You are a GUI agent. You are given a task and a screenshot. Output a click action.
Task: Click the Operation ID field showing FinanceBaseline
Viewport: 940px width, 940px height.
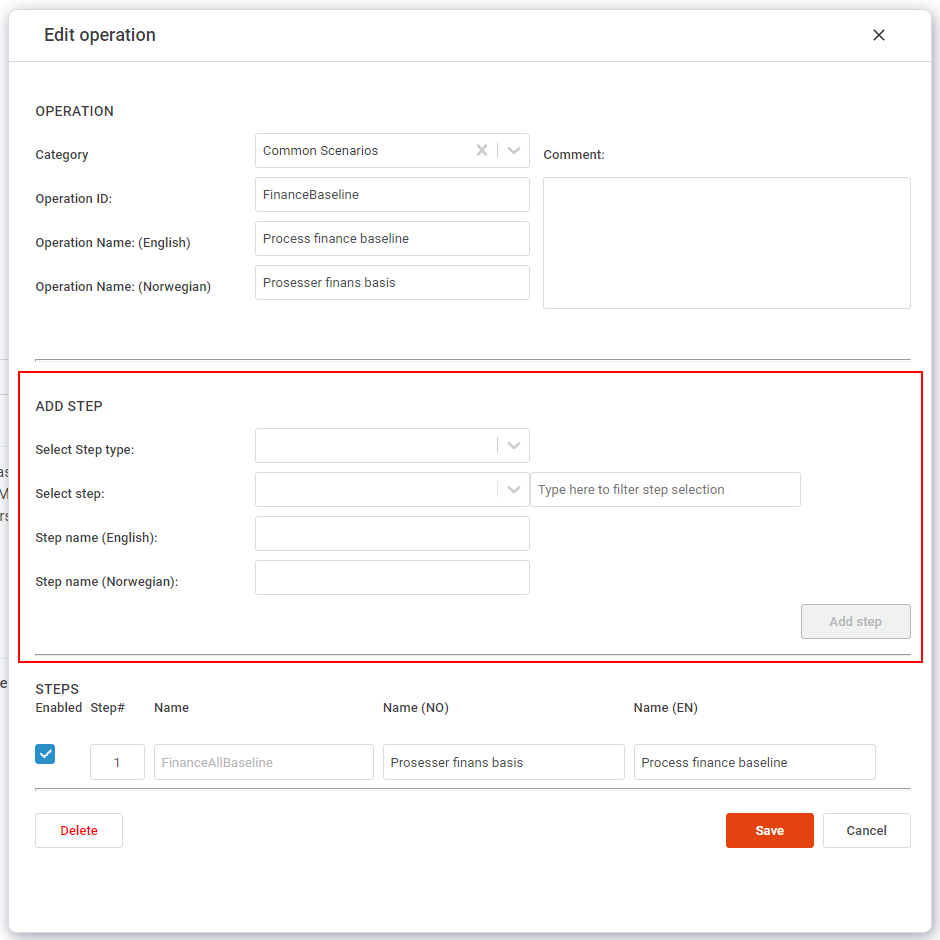tap(392, 194)
